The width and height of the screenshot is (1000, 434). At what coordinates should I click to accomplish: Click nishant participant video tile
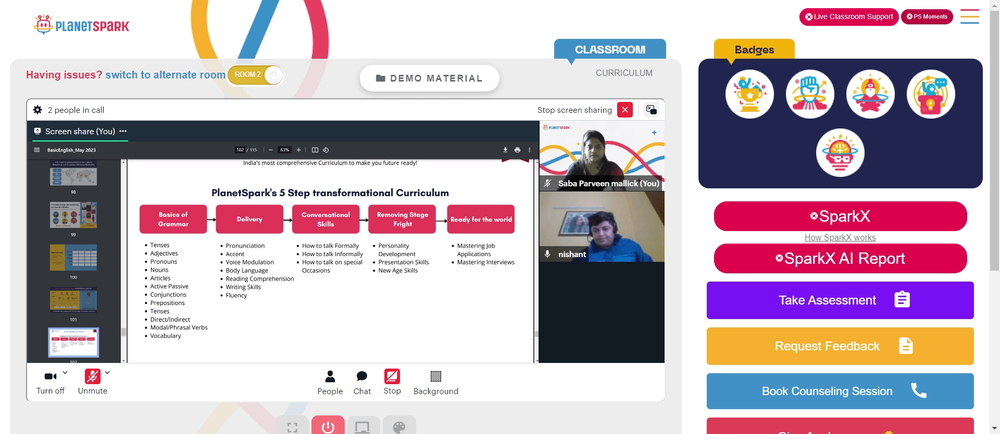(x=602, y=227)
